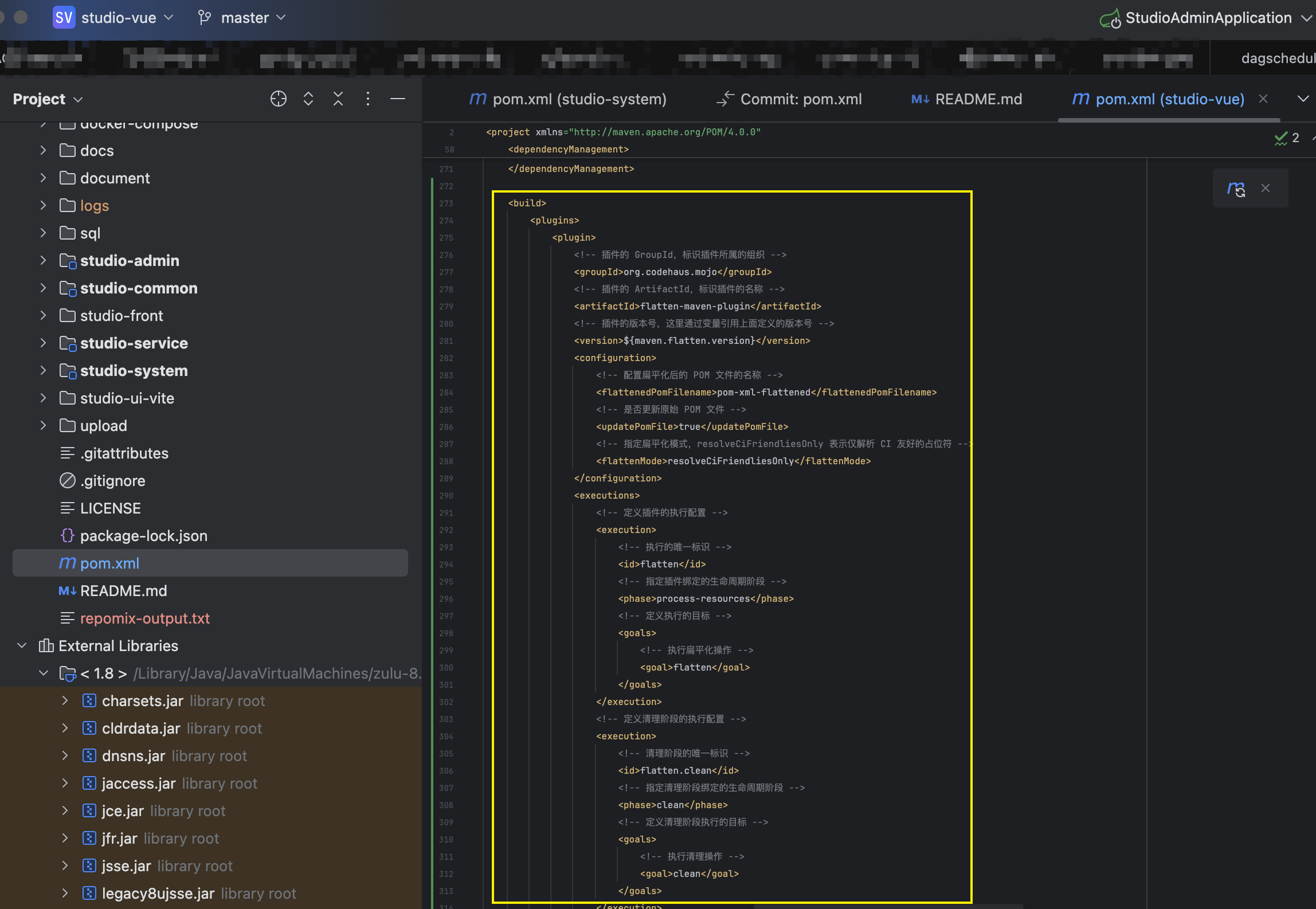Open repomix-output.txt file
1316x909 pixels.
coord(145,618)
